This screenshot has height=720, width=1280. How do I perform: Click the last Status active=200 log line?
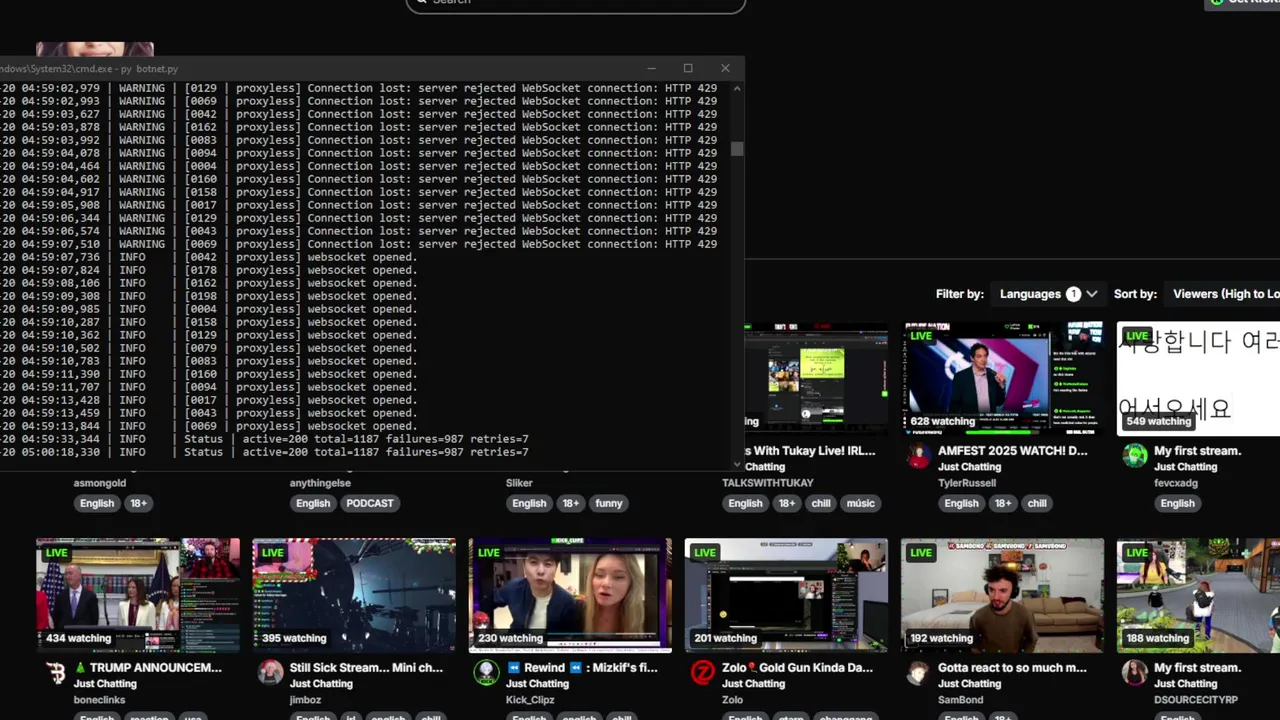[264, 452]
